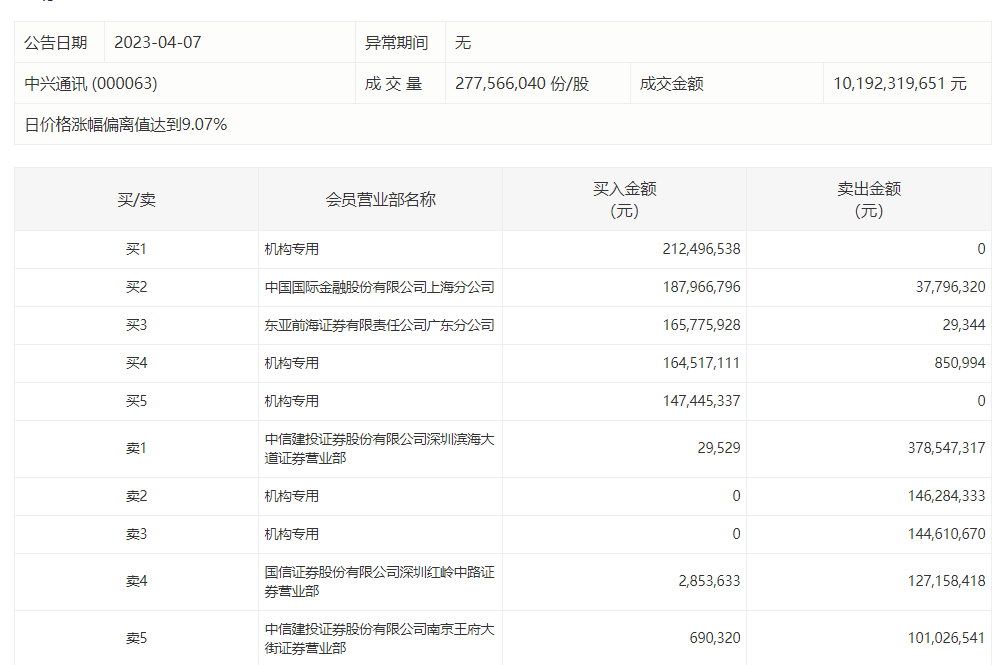The image size is (1004, 665).
Task: Select volume value 277,566,040 份/股
Action: point(522,83)
